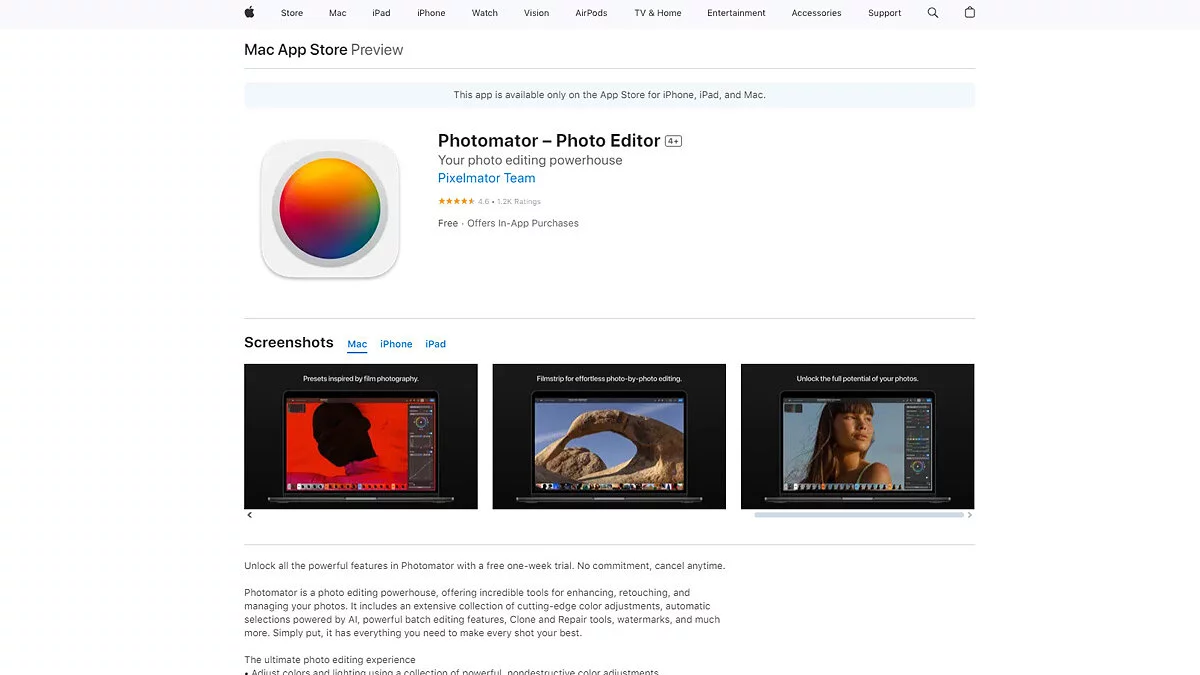Viewport: 1200px width, 675px height.
Task: Click the Mac App Store heading link
Action: (x=296, y=50)
